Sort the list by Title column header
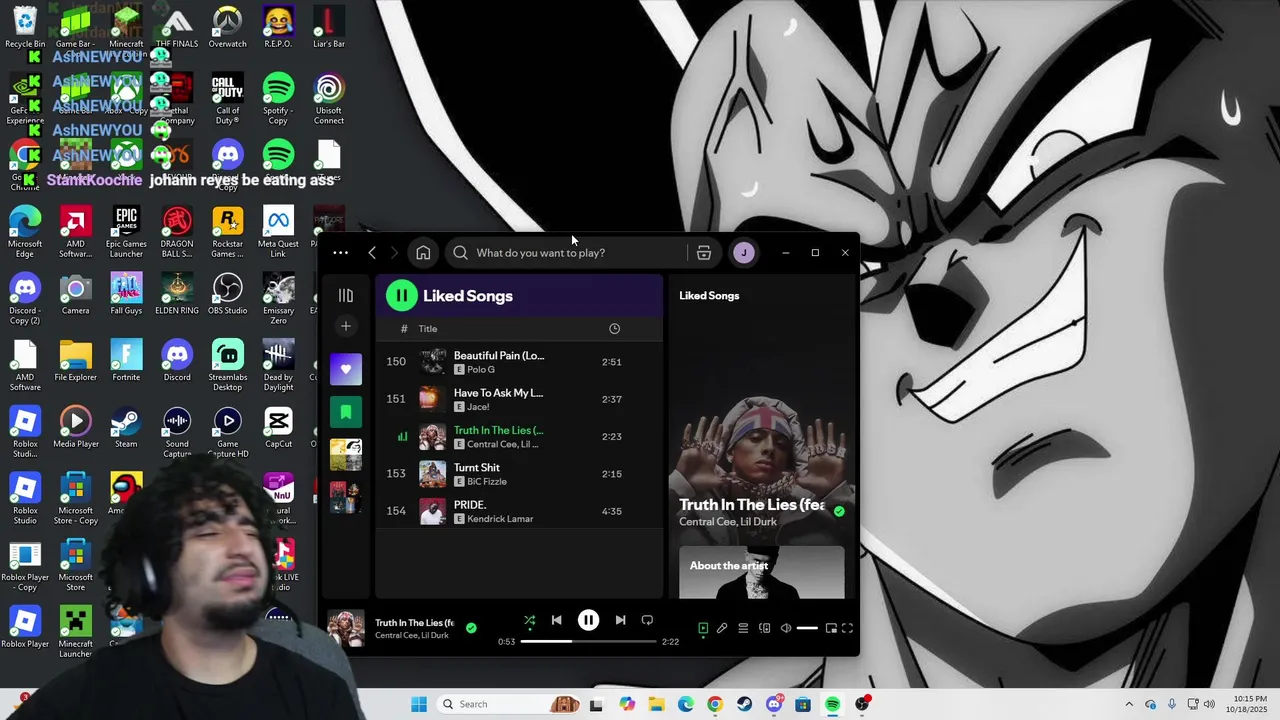1280x720 pixels. click(x=428, y=329)
